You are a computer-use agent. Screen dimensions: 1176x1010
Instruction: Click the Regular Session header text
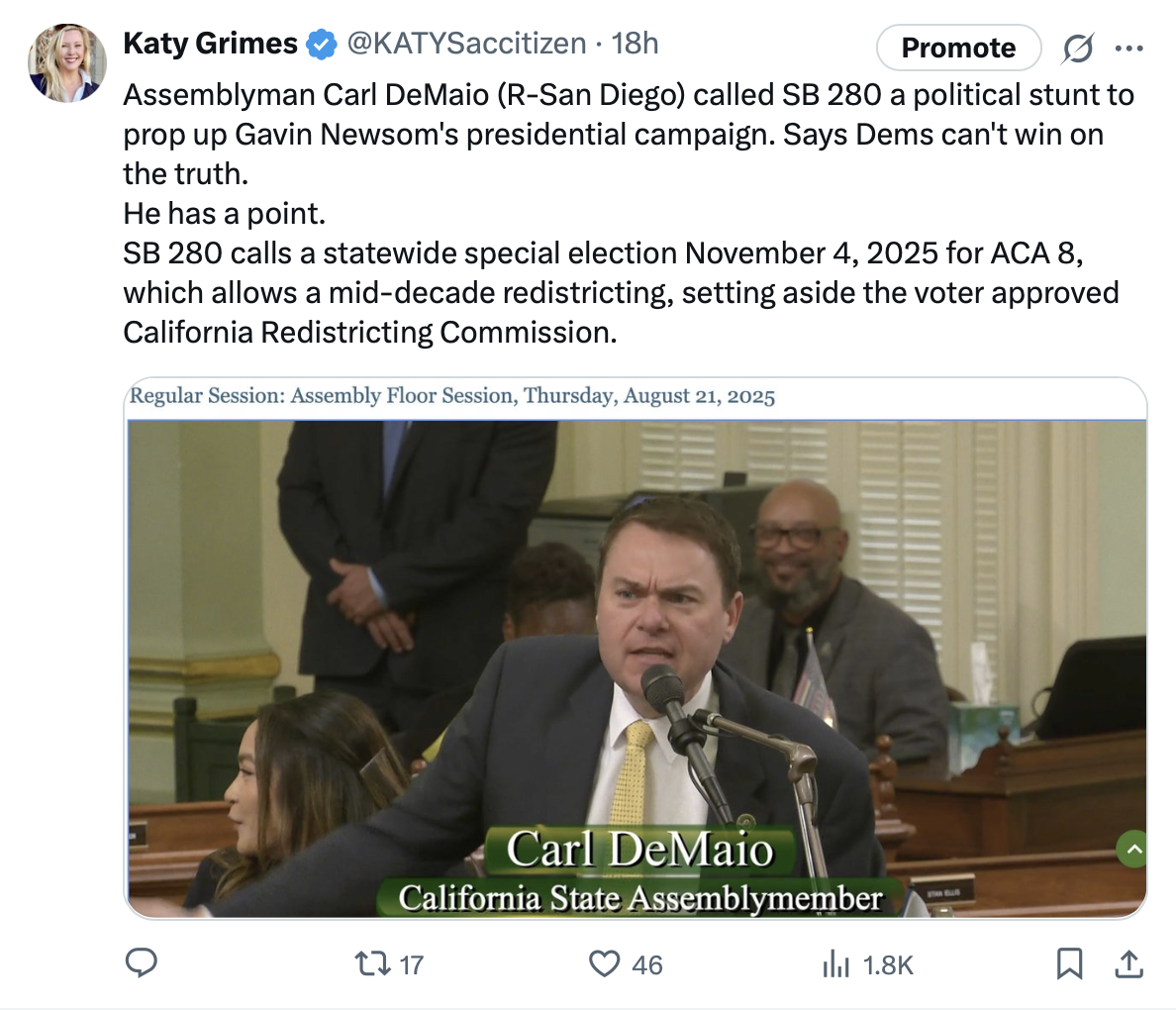click(x=452, y=396)
